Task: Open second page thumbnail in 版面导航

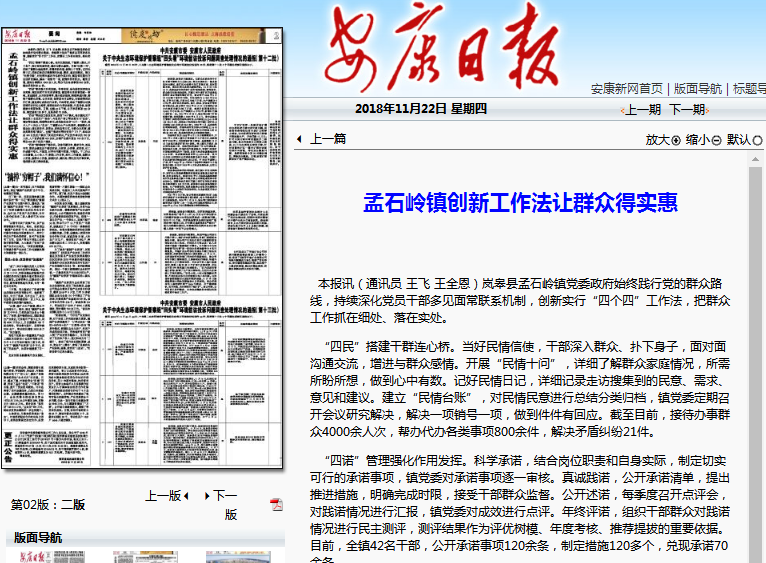Action: (x=145, y=557)
